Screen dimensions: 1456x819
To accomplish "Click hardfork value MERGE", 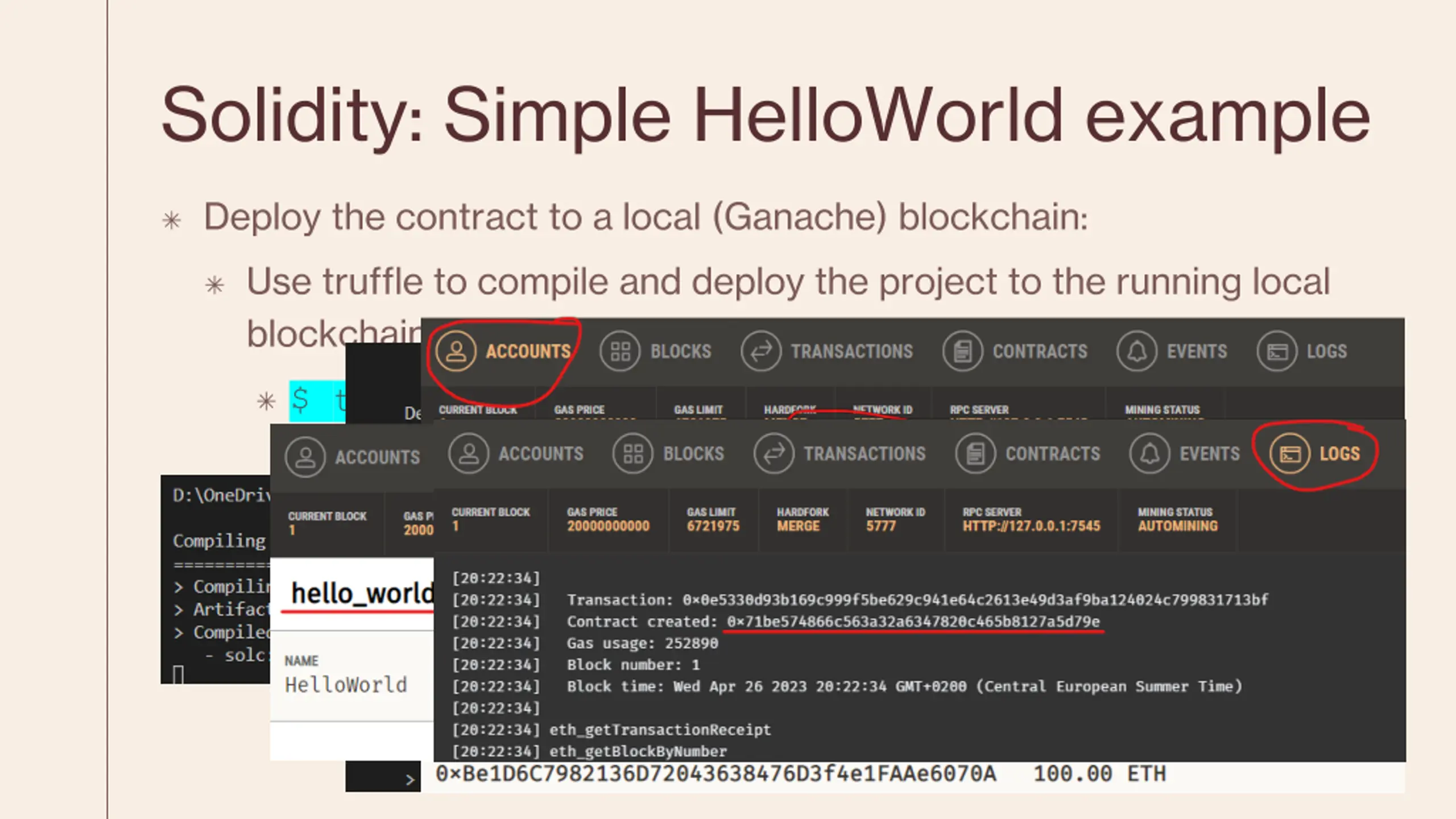I will 799,526.
